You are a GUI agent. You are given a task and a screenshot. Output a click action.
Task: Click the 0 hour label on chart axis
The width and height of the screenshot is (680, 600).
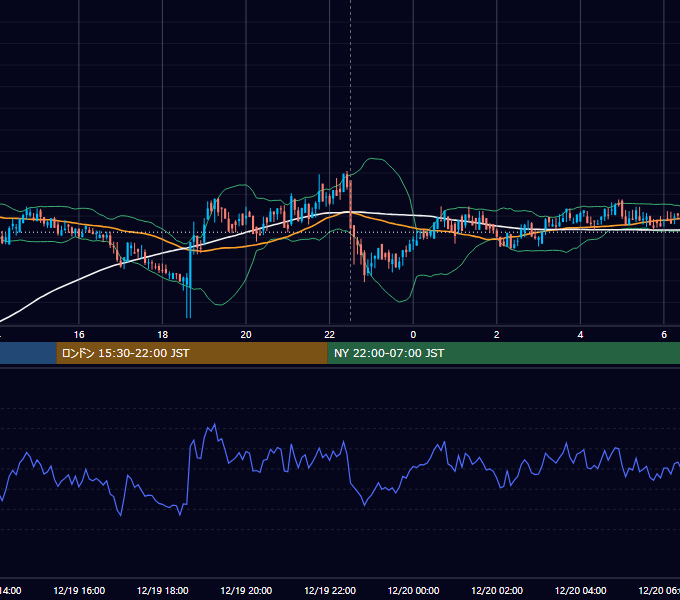[x=413, y=335]
